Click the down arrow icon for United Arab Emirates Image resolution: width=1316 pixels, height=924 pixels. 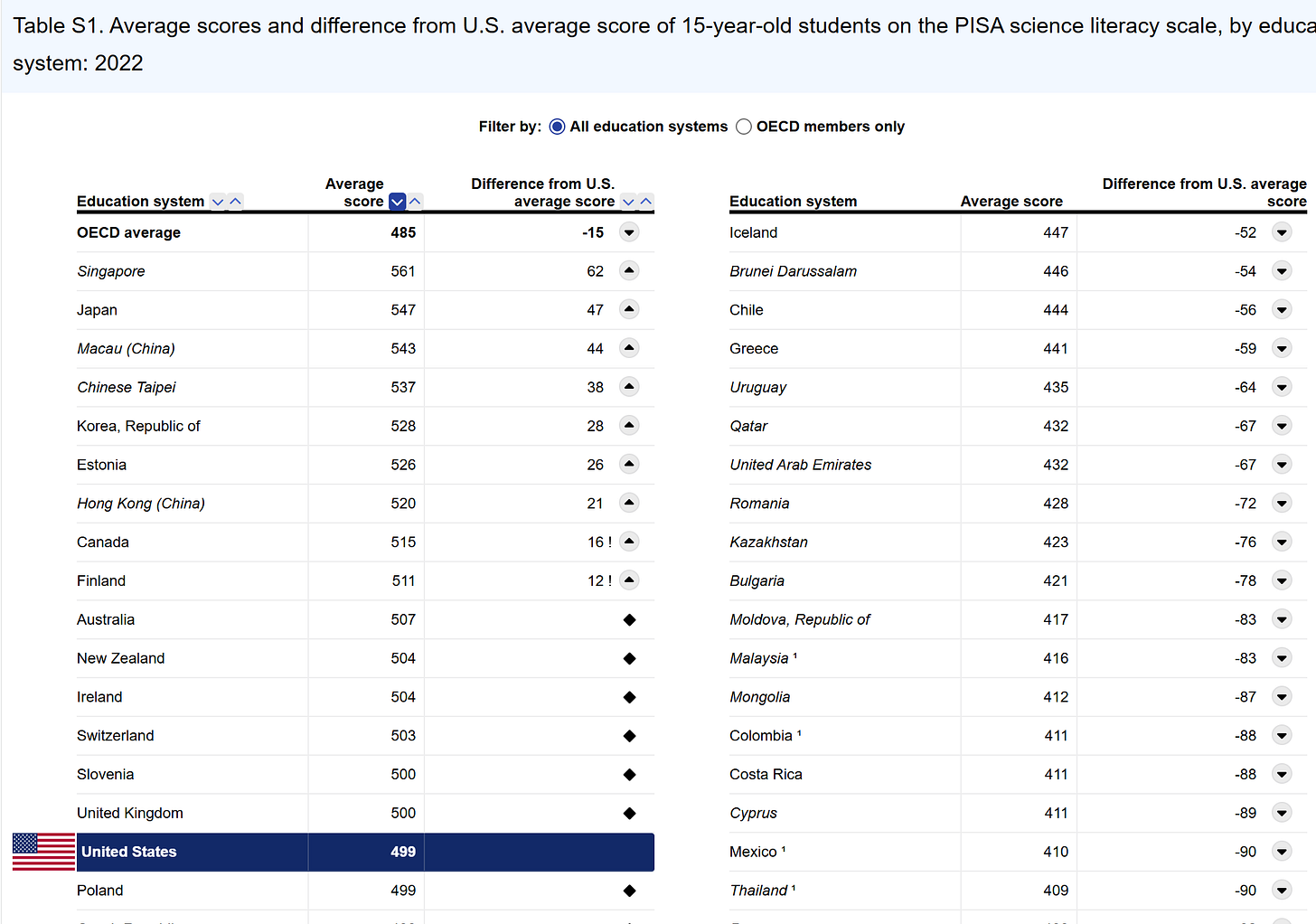1282,464
